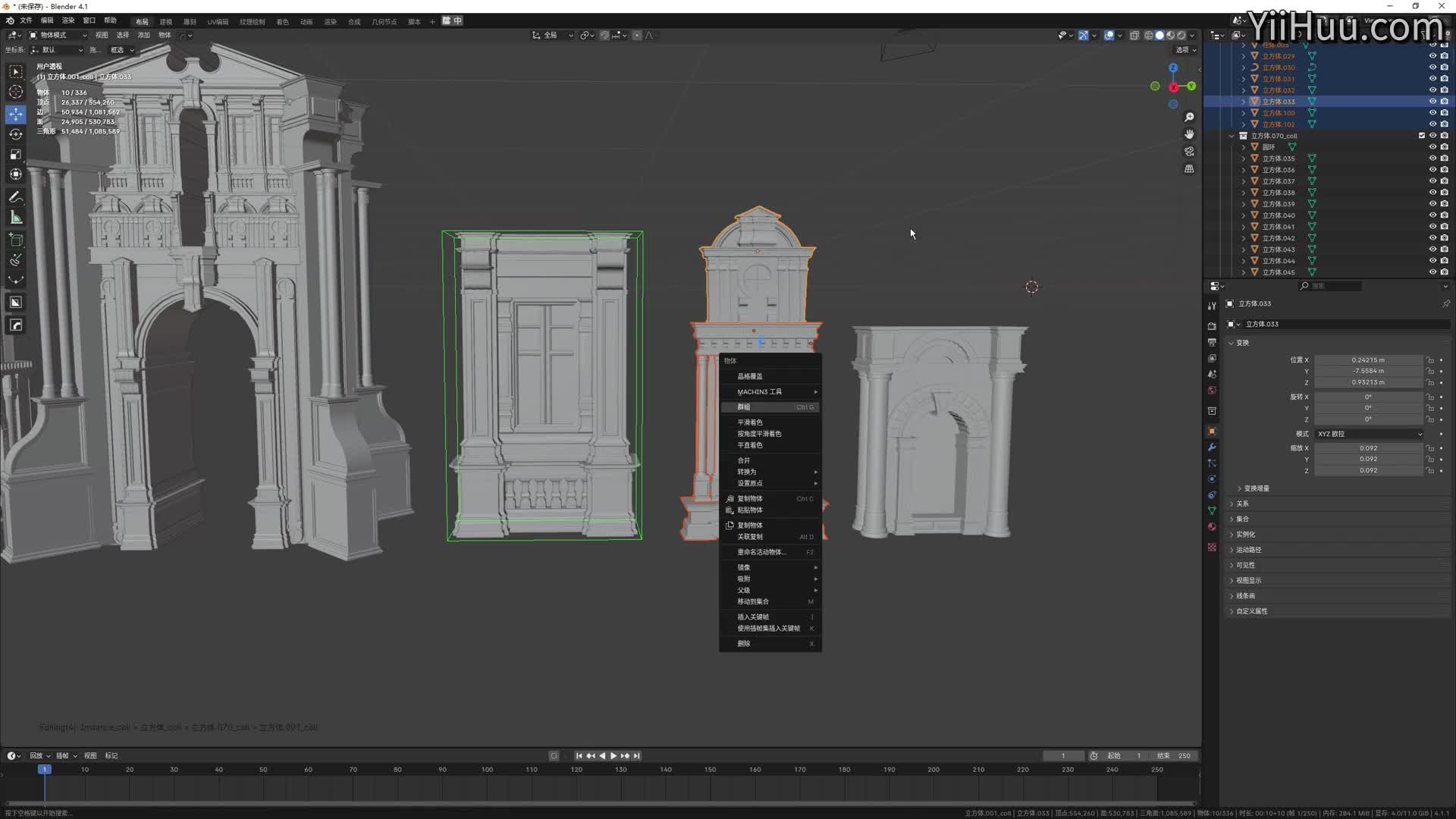Click the 位置 X value field
The image size is (1456, 819).
point(1367,360)
